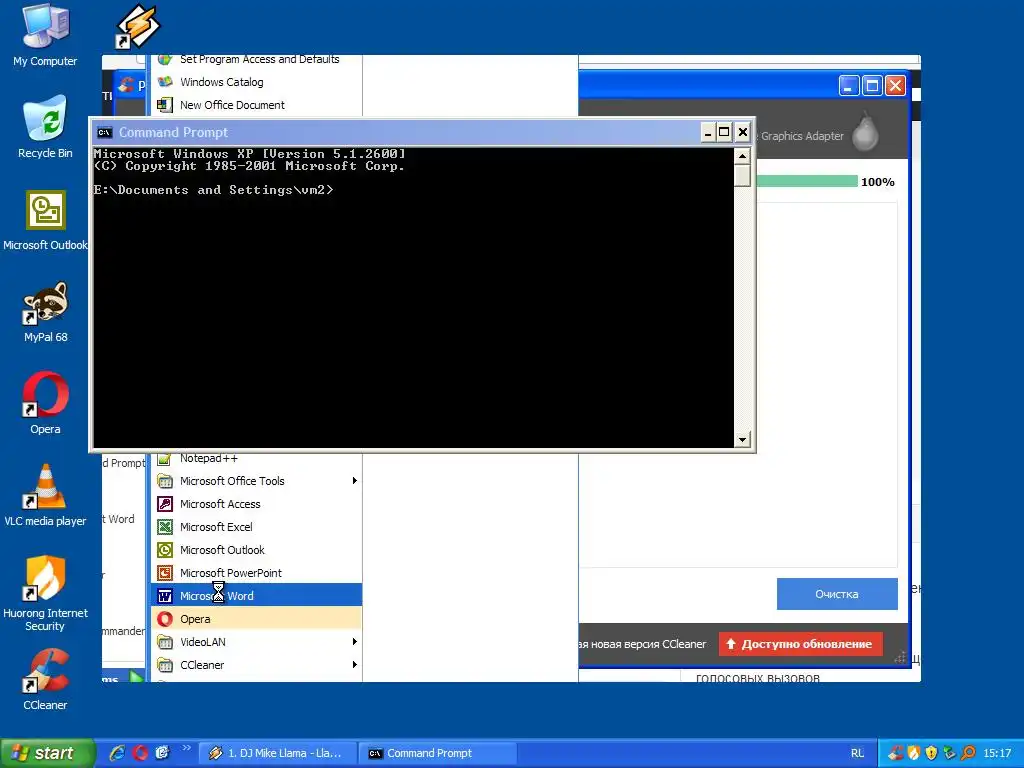1024x768 pixels.
Task: Click the New Office Document menu icon
Action: pyautogui.click(x=165, y=104)
